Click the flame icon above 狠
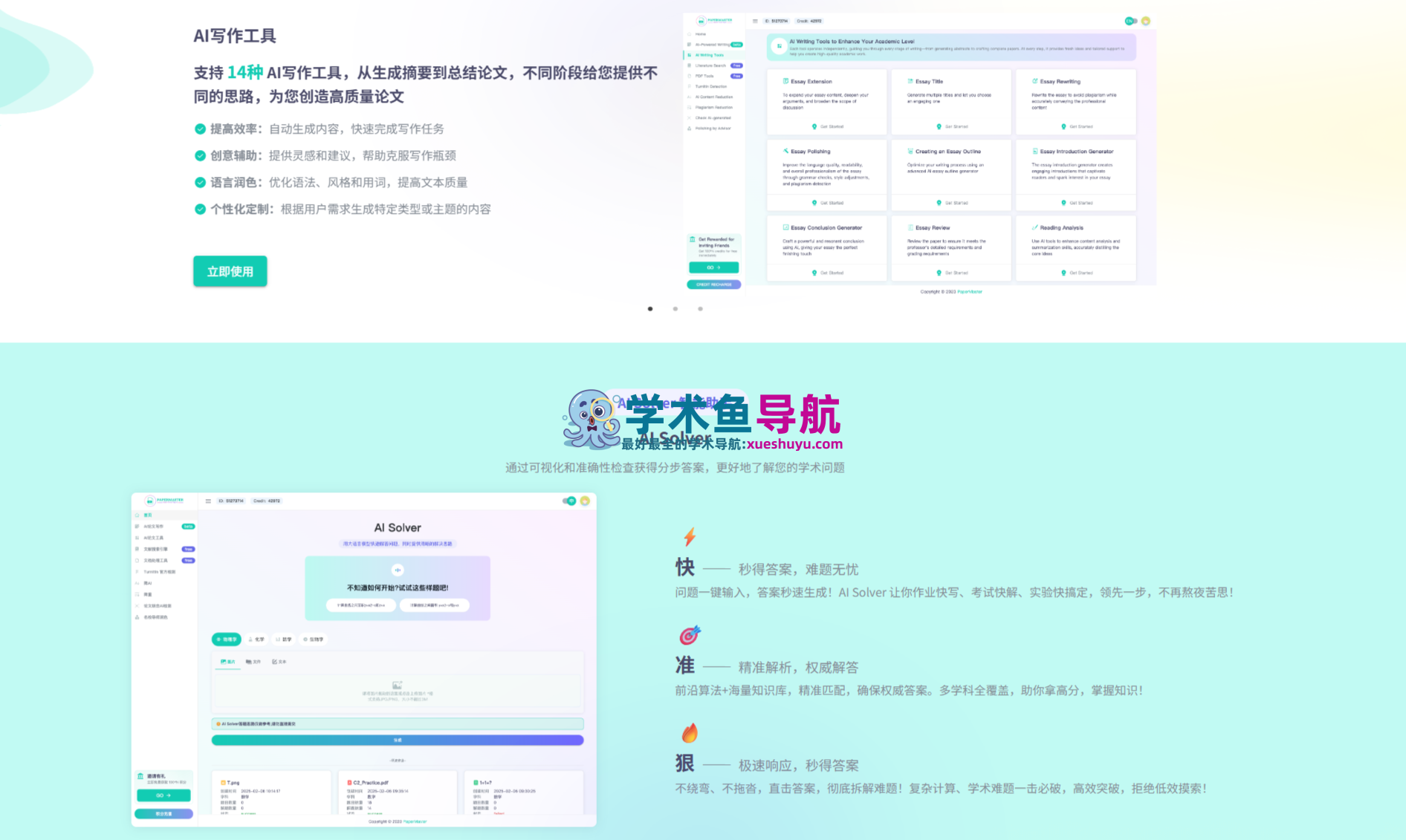Screen dimensions: 1406x840 [x=690, y=733]
